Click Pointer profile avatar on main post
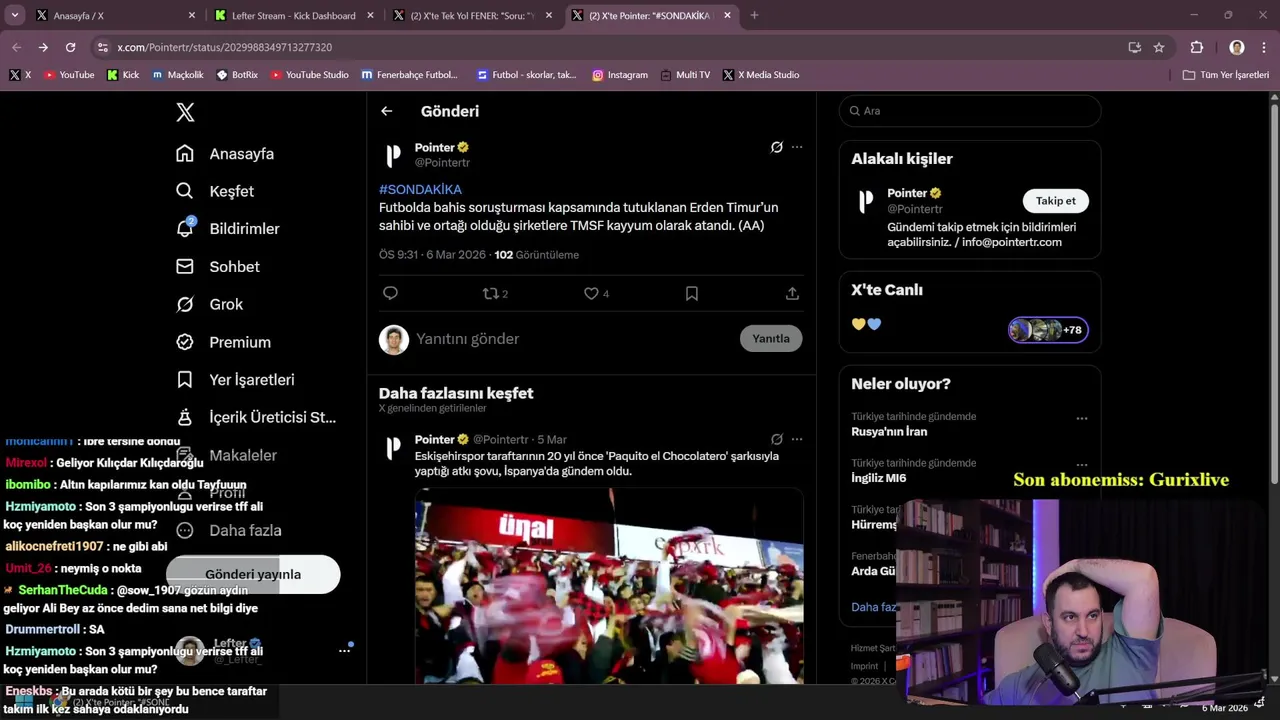1280x720 pixels. [x=394, y=155]
